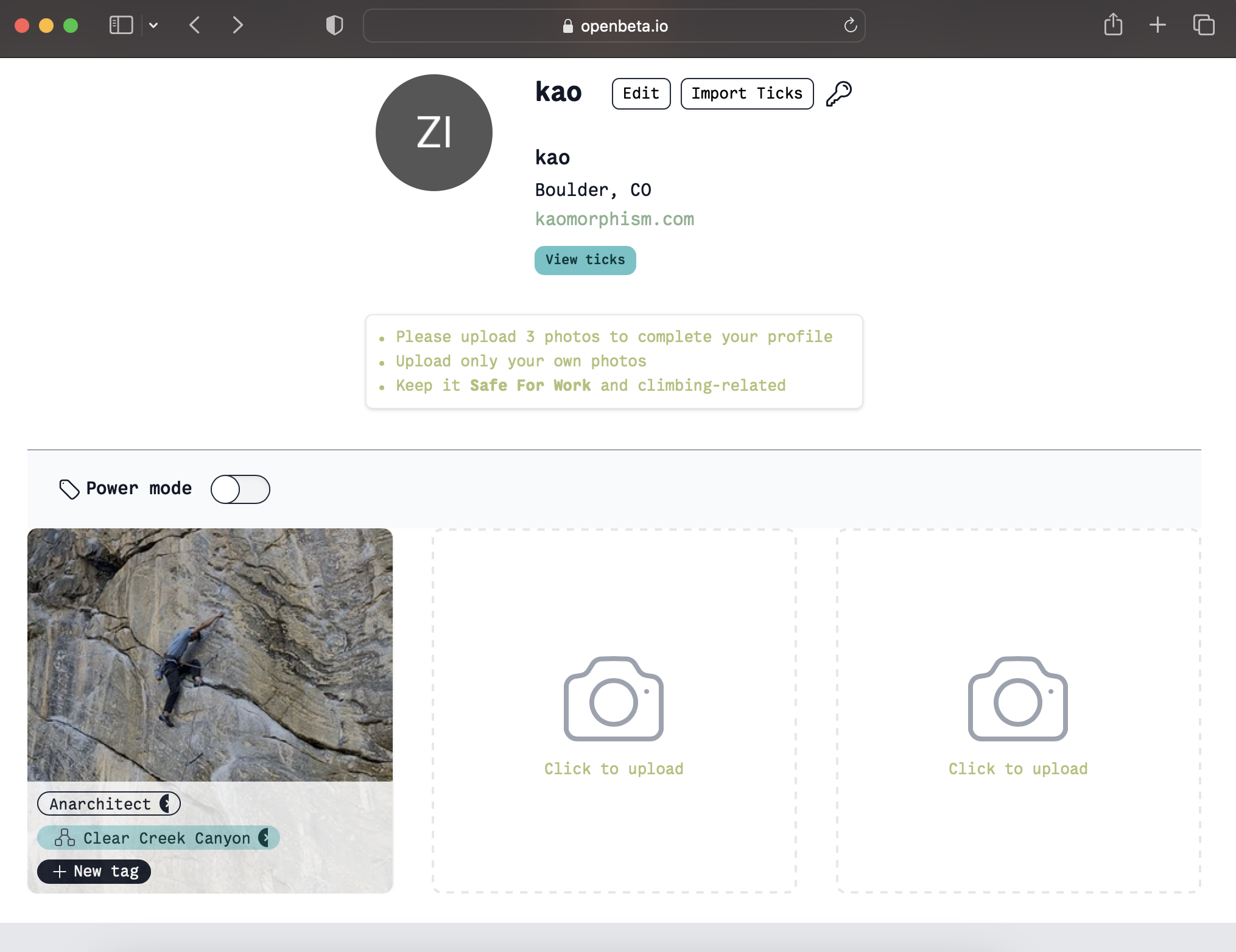Viewport: 1236px width, 952px height.
Task: Click the privacy shield icon in the toolbar
Action: (x=334, y=25)
